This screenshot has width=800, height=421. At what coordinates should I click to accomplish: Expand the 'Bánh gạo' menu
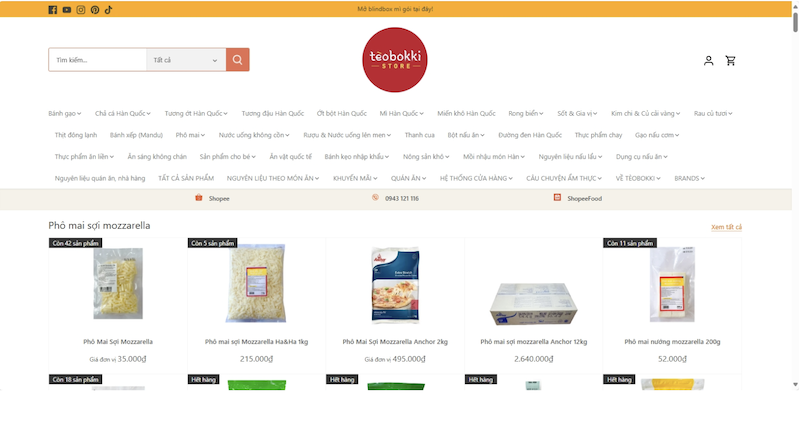(x=65, y=113)
